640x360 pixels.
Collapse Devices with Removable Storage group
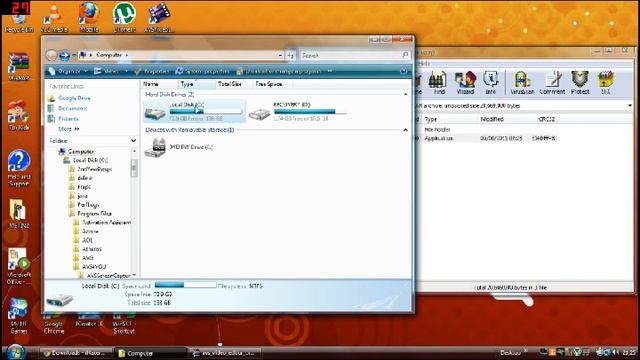[x=405, y=130]
